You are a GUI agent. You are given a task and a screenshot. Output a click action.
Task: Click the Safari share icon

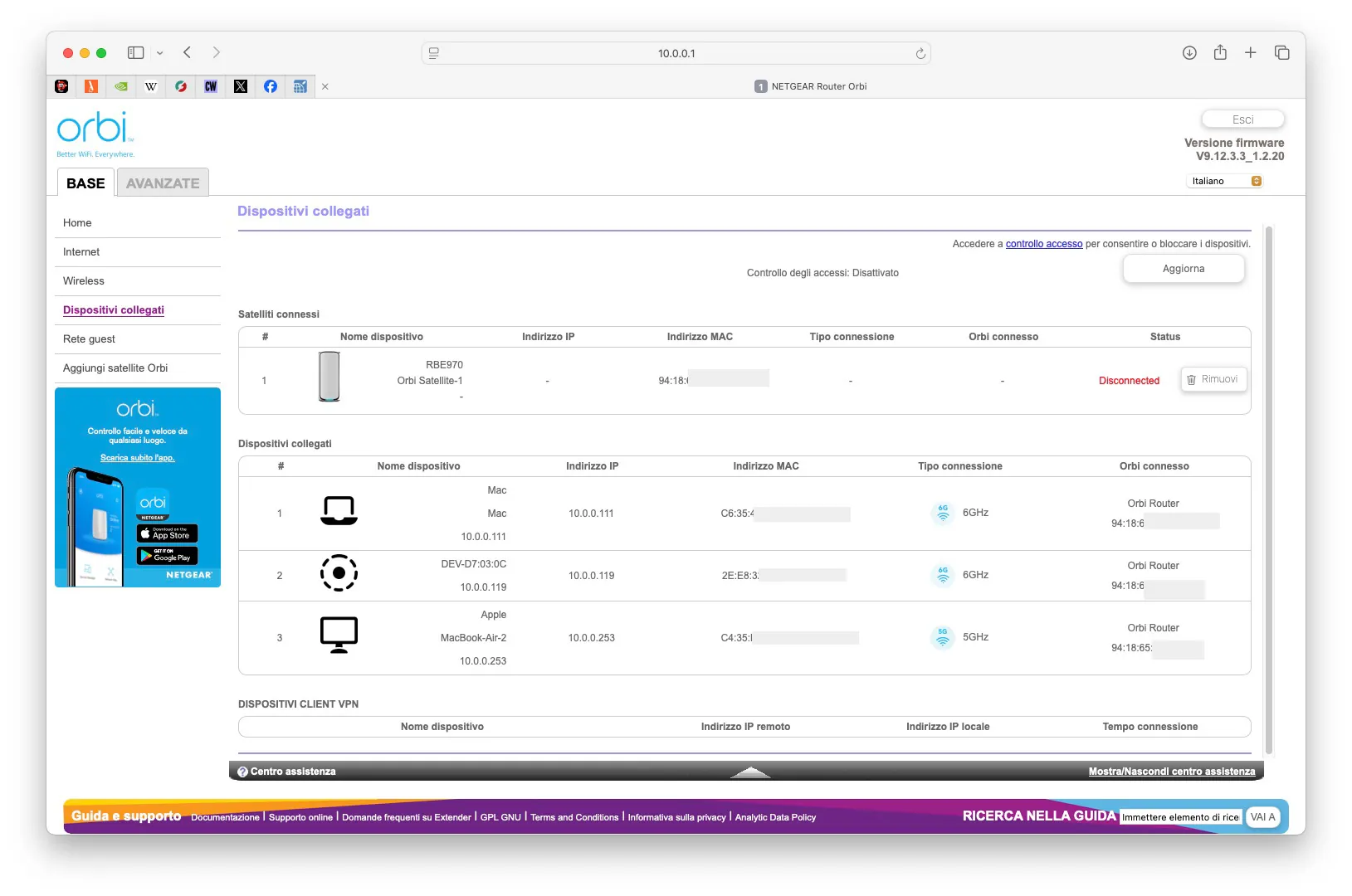[x=1220, y=53]
